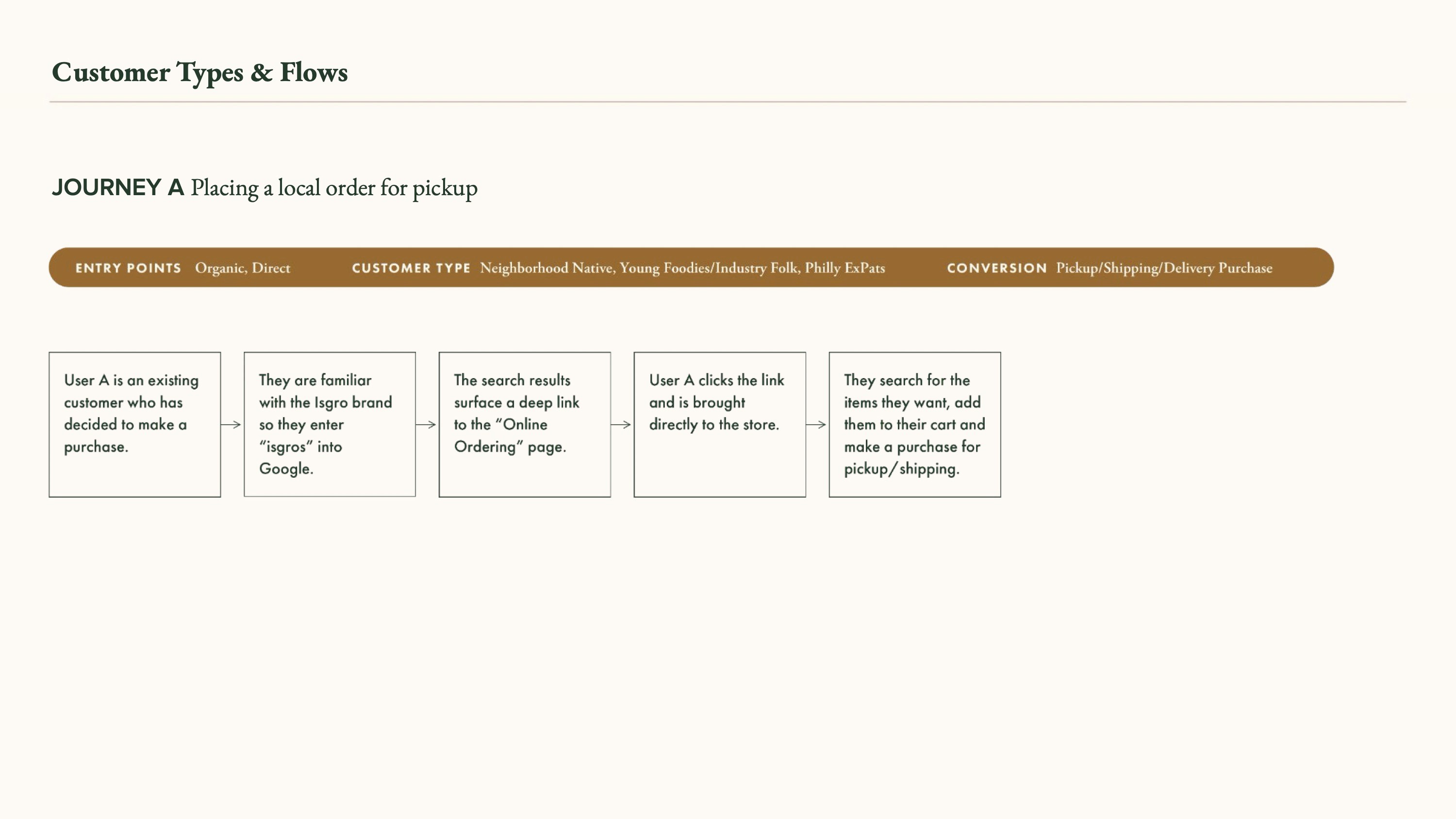Click the ENTRY POINTS label
1456x819 pixels.
click(x=128, y=268)
